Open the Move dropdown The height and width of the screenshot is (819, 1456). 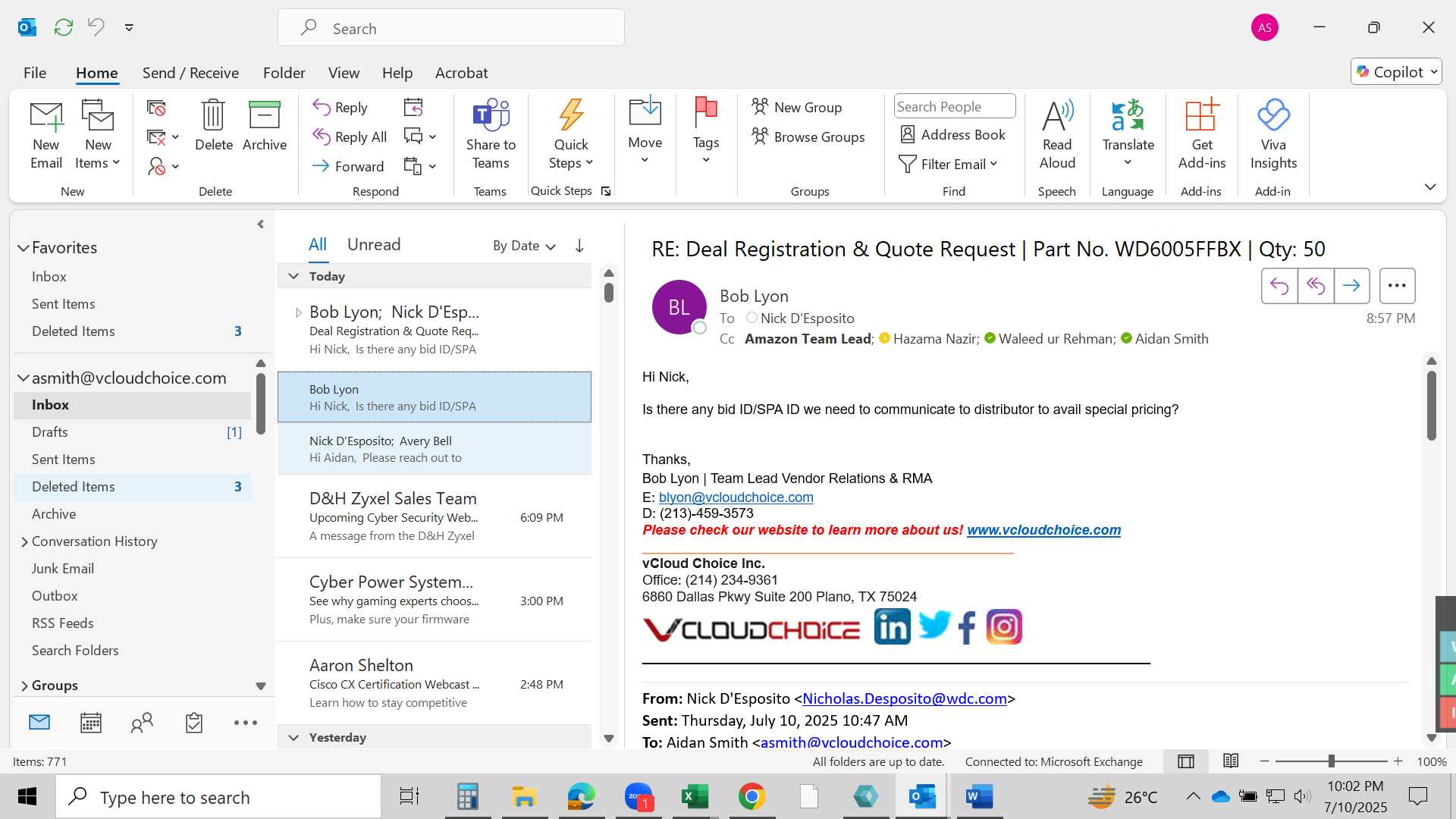[645, 130]
